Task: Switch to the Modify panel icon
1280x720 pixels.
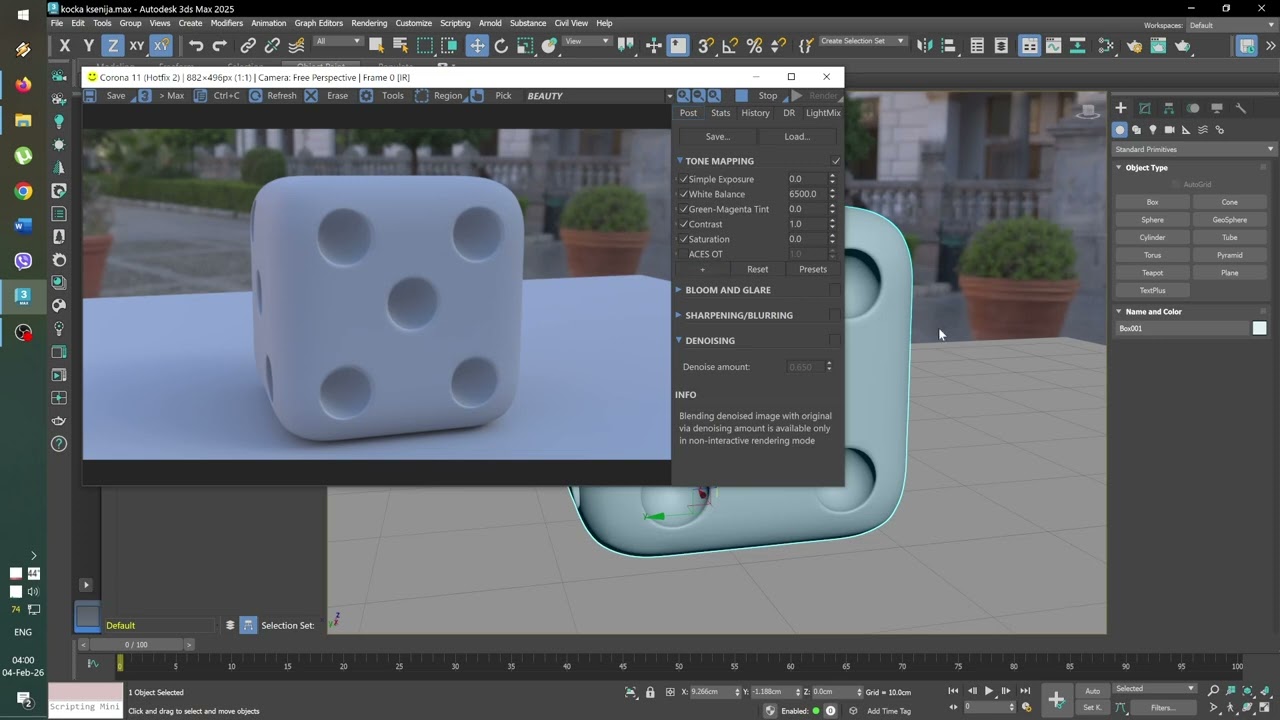Action: pyautogui.click(x=1145, y=108)
